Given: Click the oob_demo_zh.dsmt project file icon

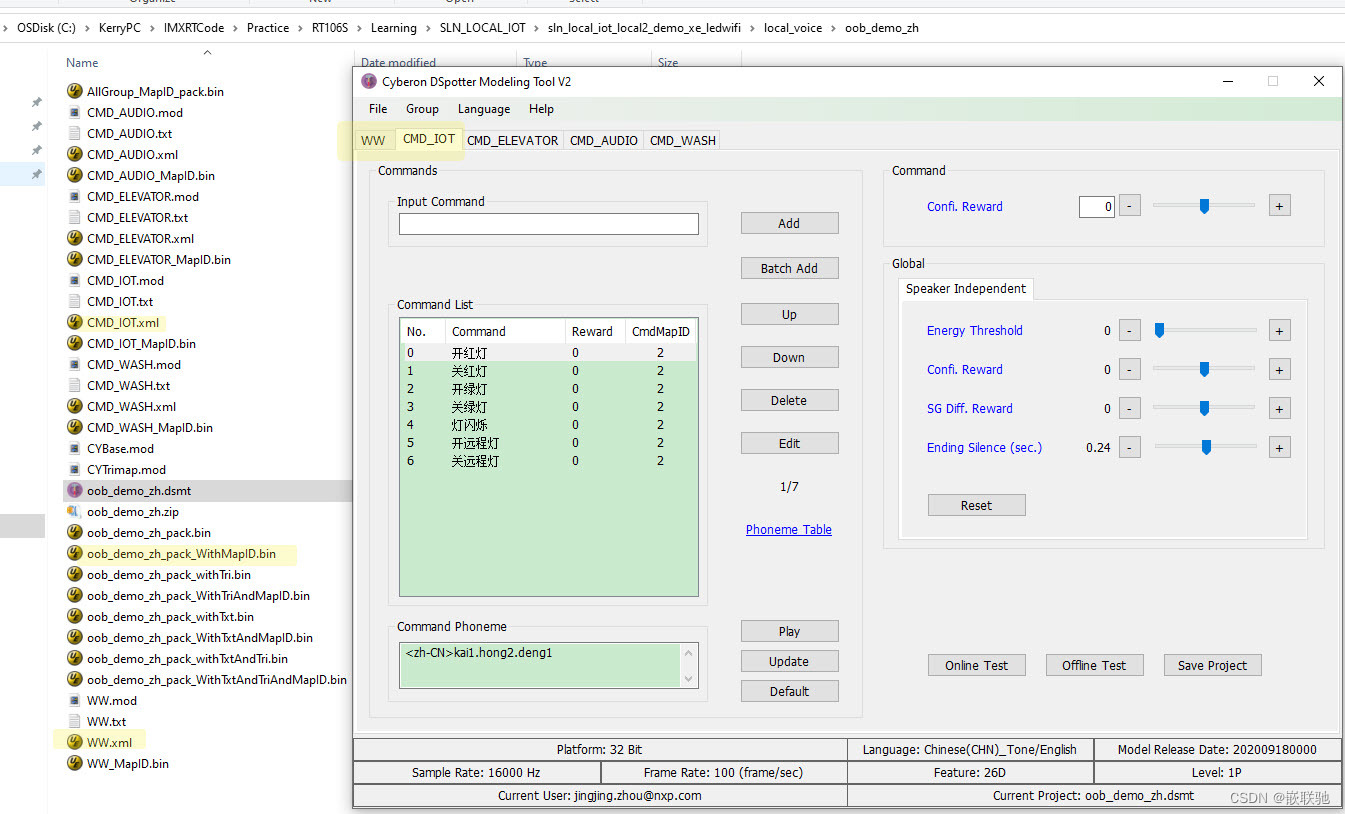Looking at the screenshot, I should coord(74,490).
